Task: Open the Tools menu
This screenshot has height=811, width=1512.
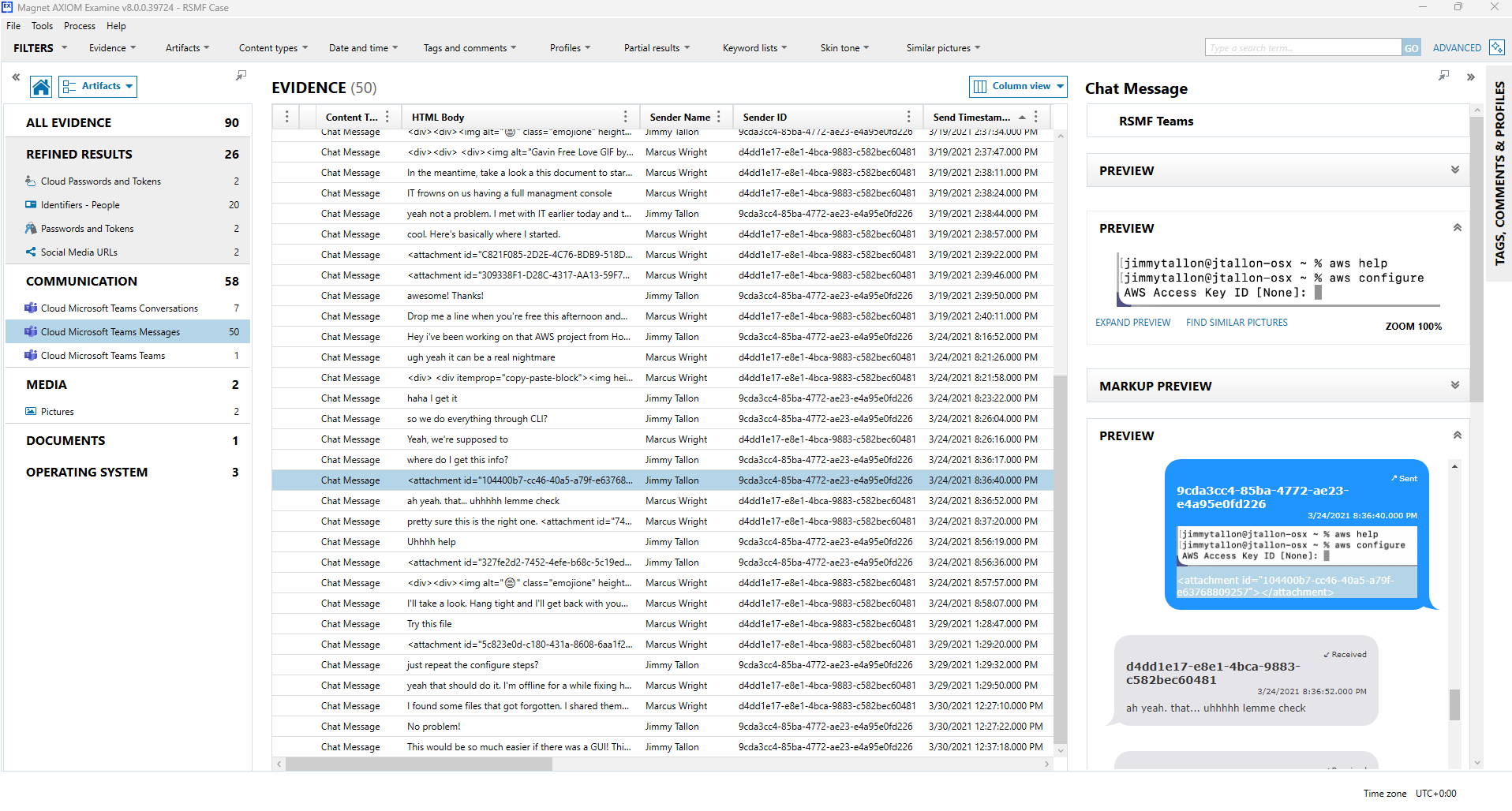Action: point(42,26)
